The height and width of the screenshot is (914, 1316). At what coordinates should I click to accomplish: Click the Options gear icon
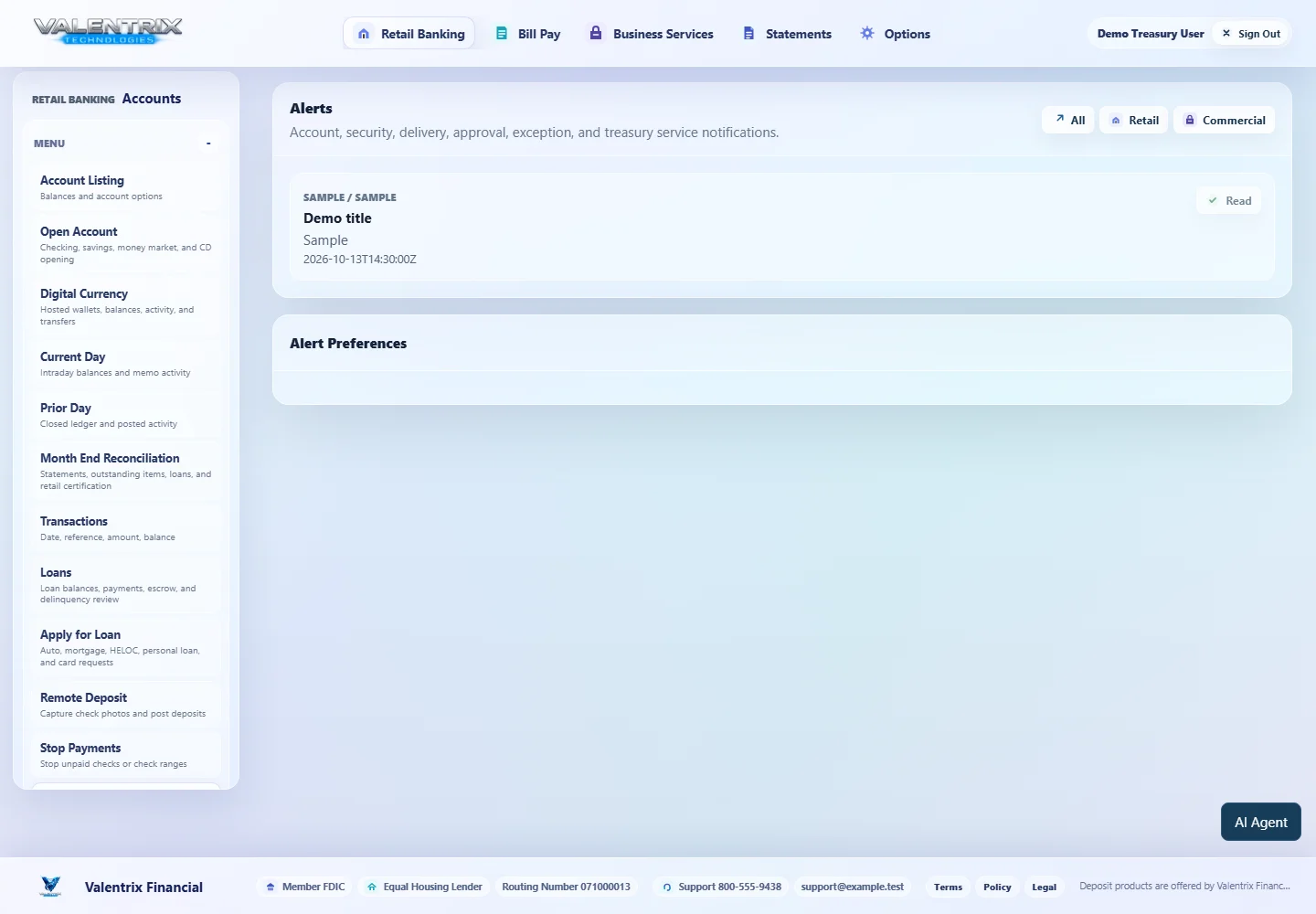(x=867, y=34)
